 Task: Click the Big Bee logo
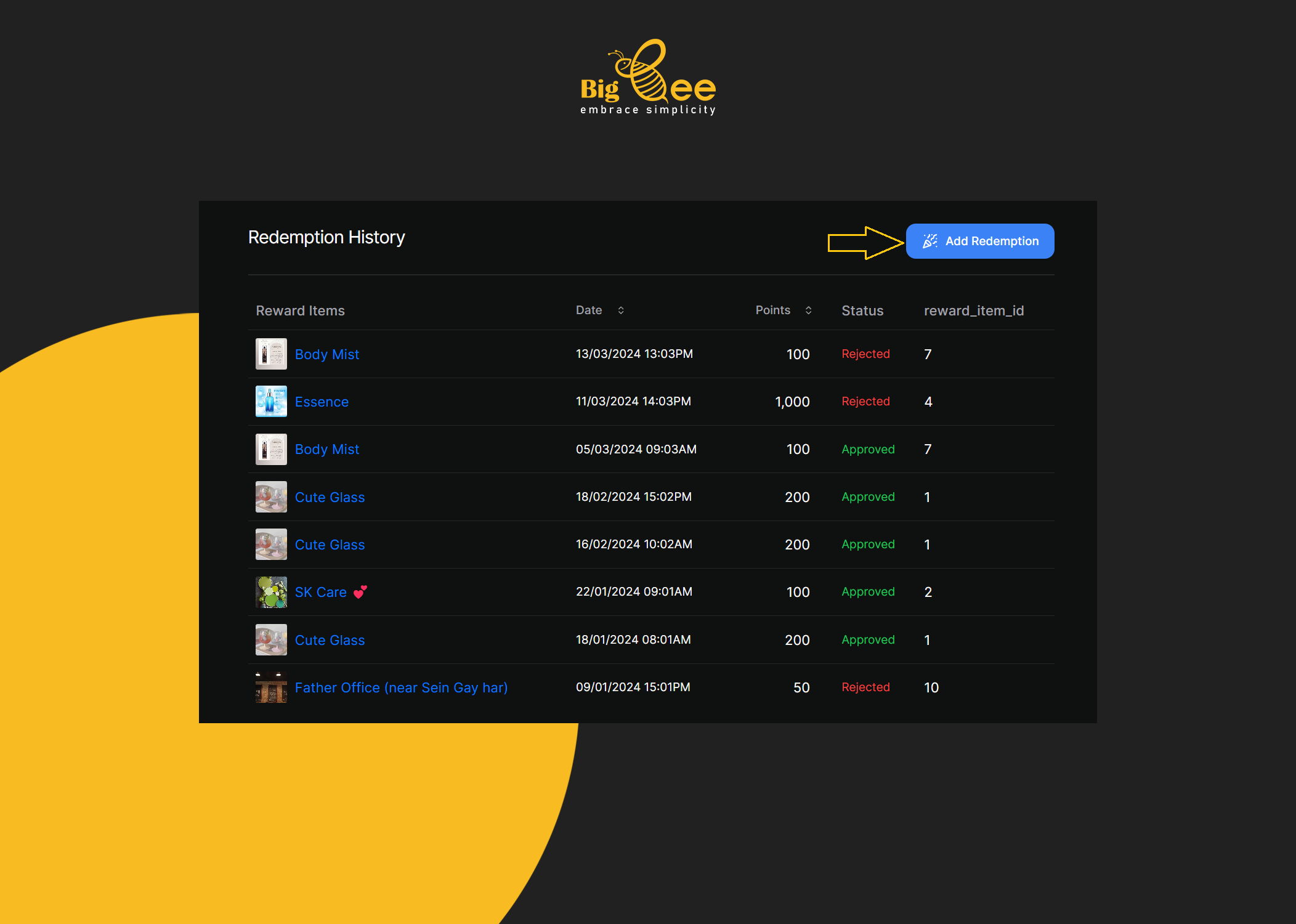click(648, 77)
